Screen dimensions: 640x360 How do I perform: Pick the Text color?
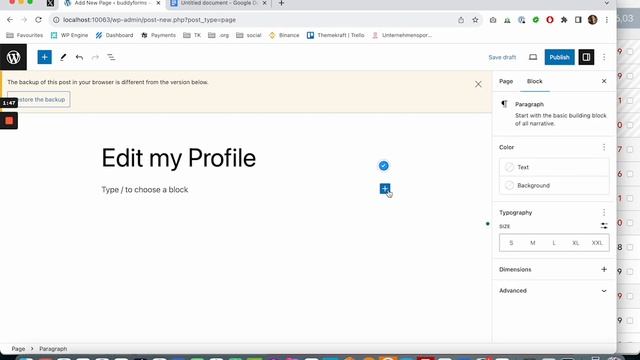(554, 167)
